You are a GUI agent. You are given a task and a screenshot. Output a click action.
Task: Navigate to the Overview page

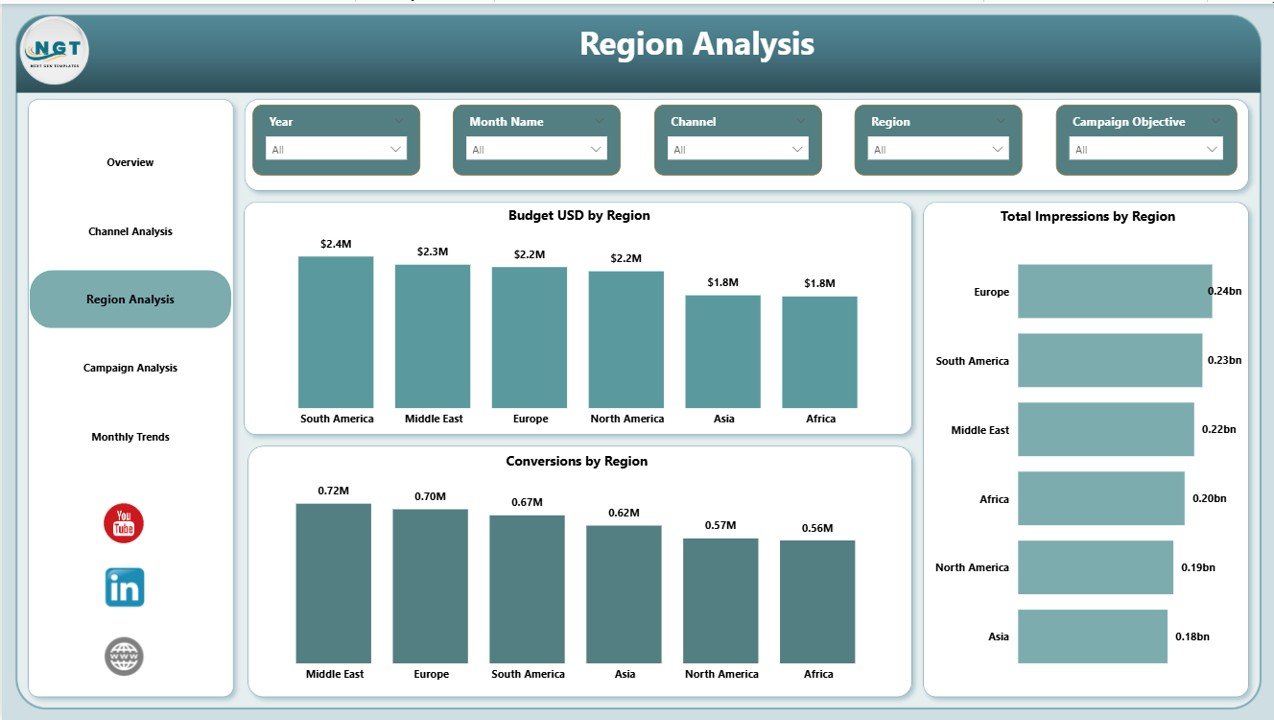[x=130, y=162]
